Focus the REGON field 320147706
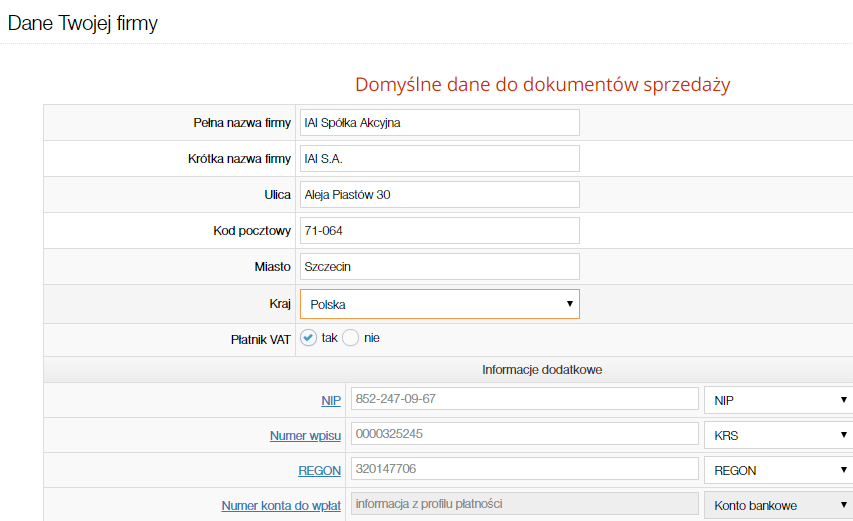This screenshot has width=853, height=521. [x=524, y=468]
